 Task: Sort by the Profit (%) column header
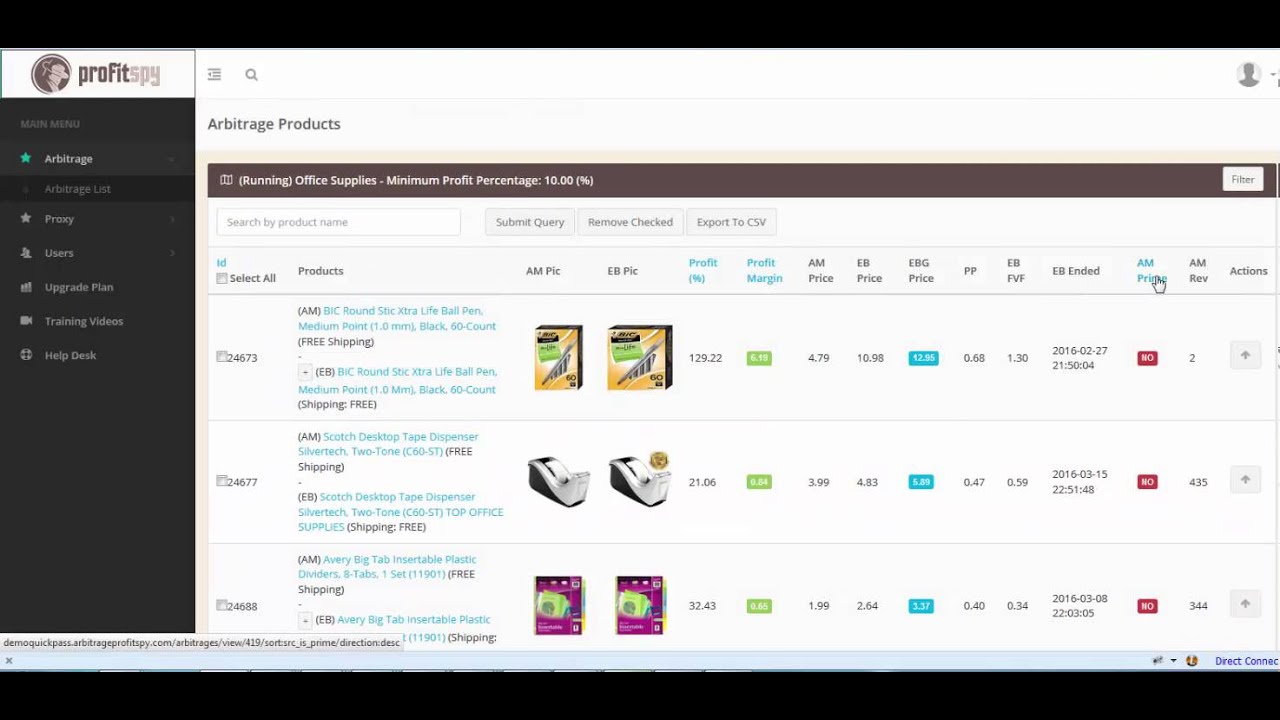(x=703, y=270)
